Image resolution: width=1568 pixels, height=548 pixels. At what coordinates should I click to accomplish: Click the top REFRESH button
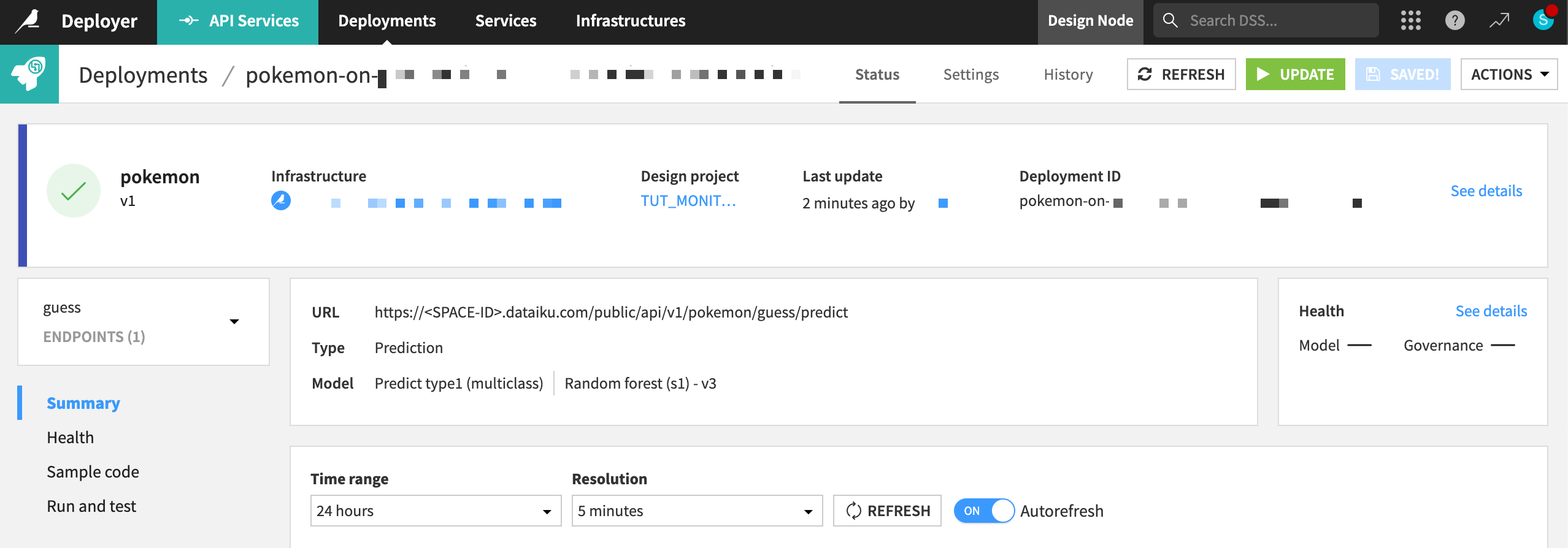[1181, 74]
